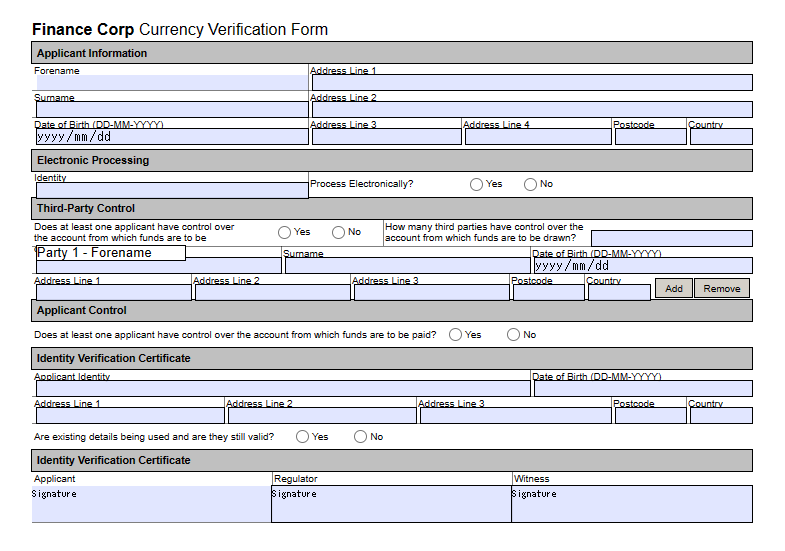The image size is (785, 551).
Task: Click certificate Address Line 2 field
Action: tap(322, 415)
